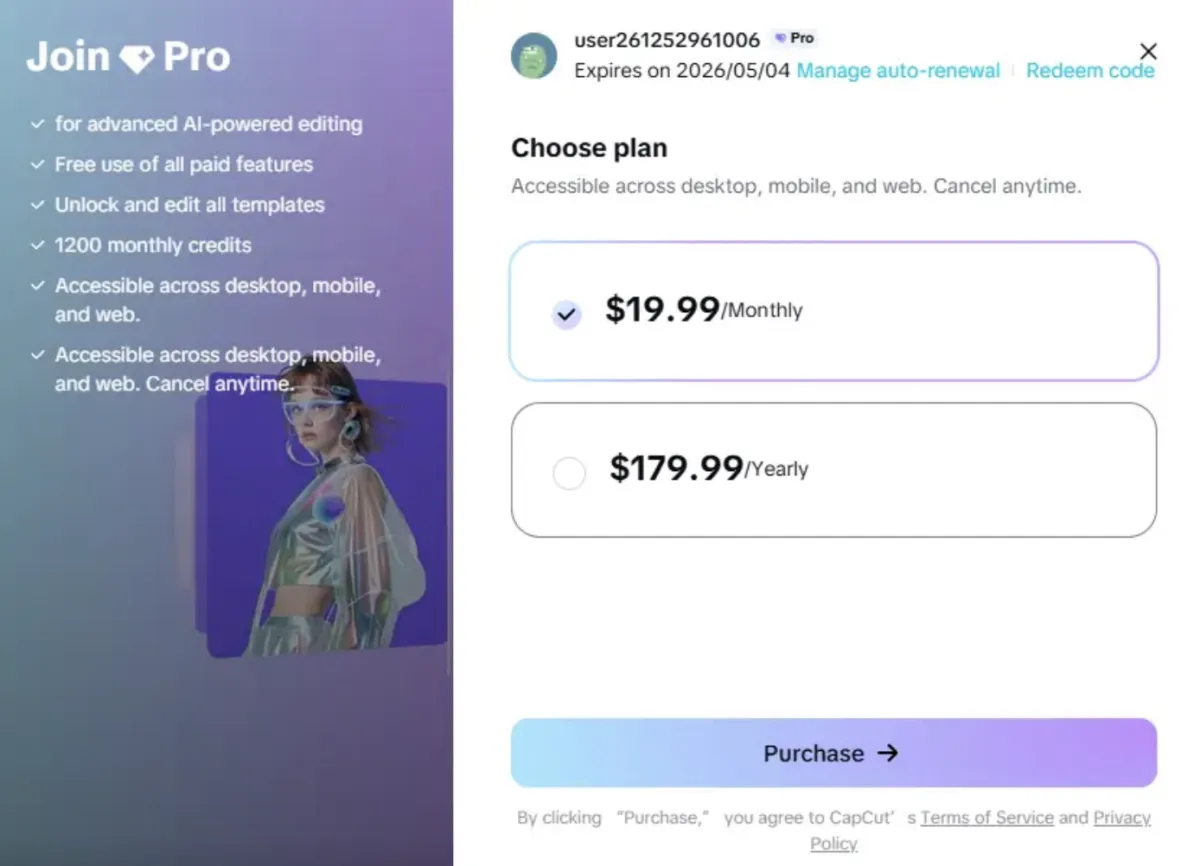Click the Choose plan heading
Viewport: 1200px width, 866px height.
(x=588, y=148)
